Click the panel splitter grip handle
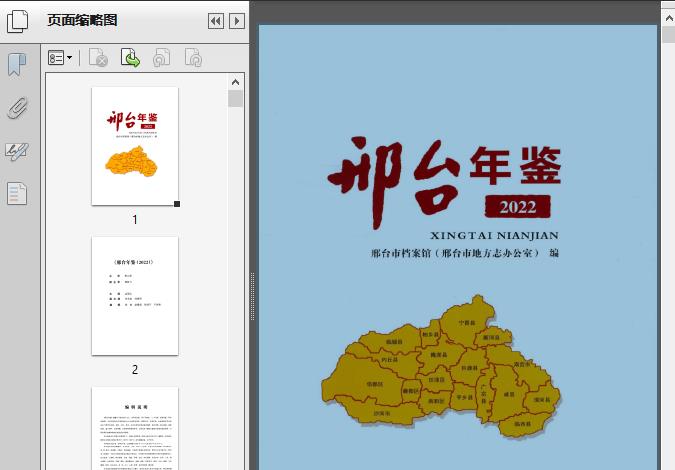This screenshot has height=470, width=675. pyautogui.click(x=253, y=297)
